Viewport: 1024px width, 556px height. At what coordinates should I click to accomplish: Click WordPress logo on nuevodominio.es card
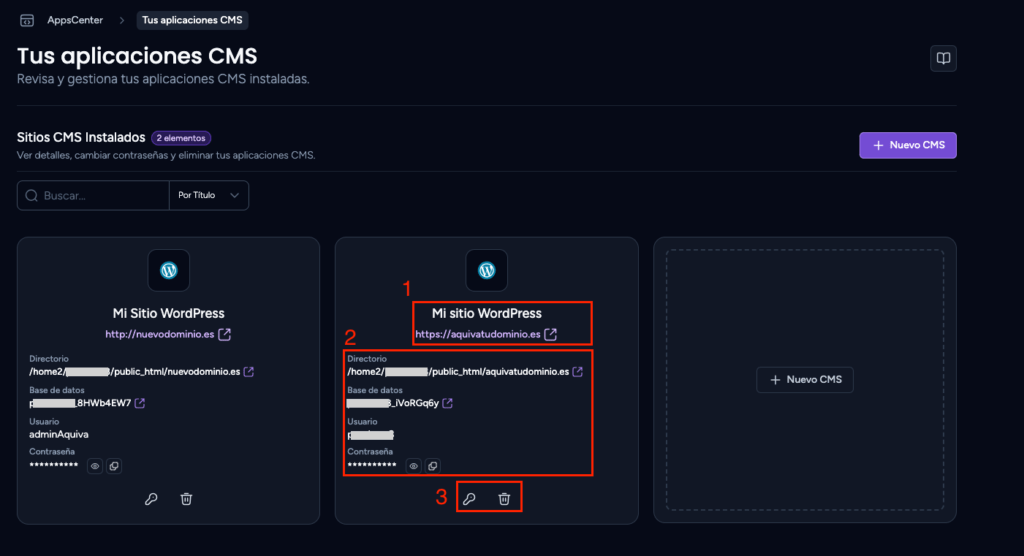coord(168,270)
